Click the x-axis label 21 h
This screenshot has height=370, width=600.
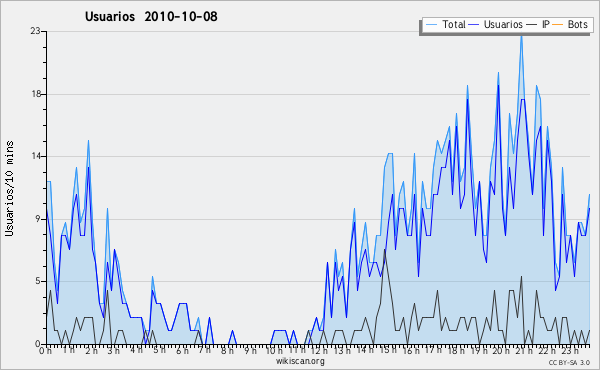(524, 350)
